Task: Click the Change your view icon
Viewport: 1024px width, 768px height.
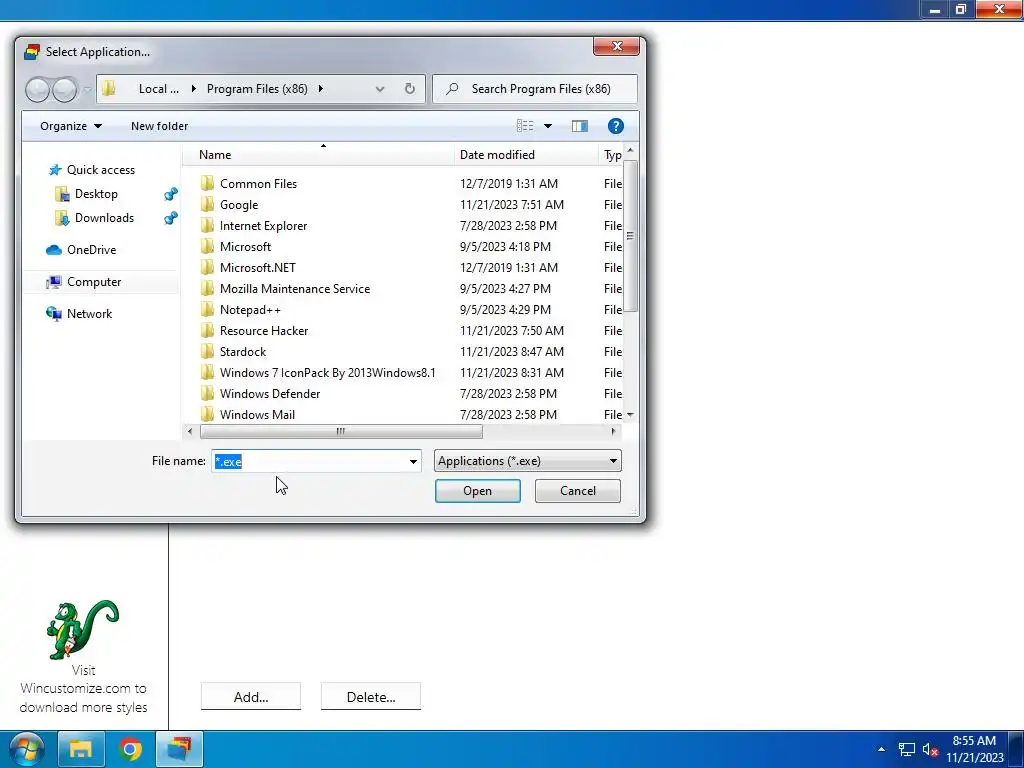Action: (525, 126)
